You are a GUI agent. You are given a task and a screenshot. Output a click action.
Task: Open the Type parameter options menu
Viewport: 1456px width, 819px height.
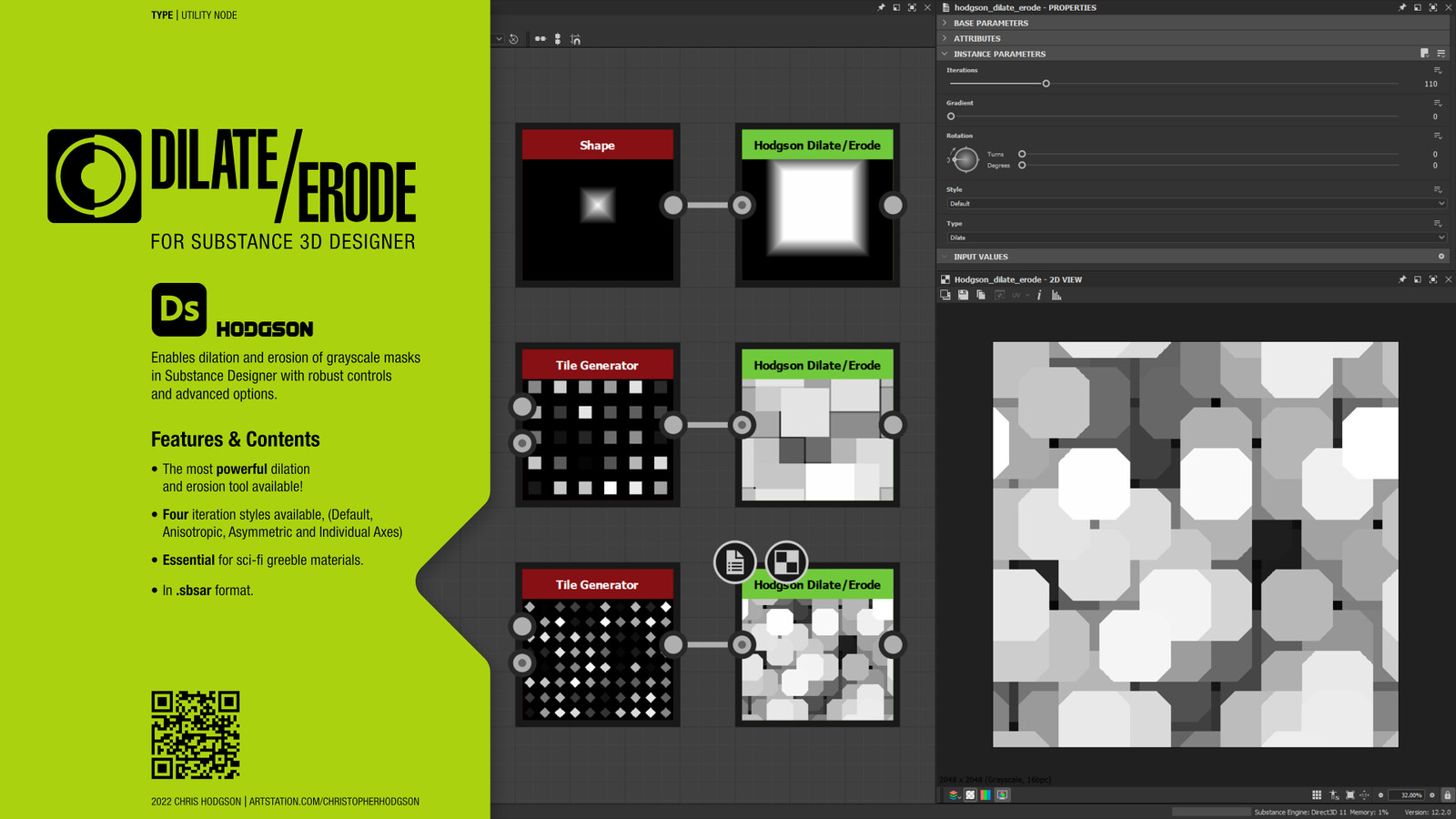click(1438, 223)
